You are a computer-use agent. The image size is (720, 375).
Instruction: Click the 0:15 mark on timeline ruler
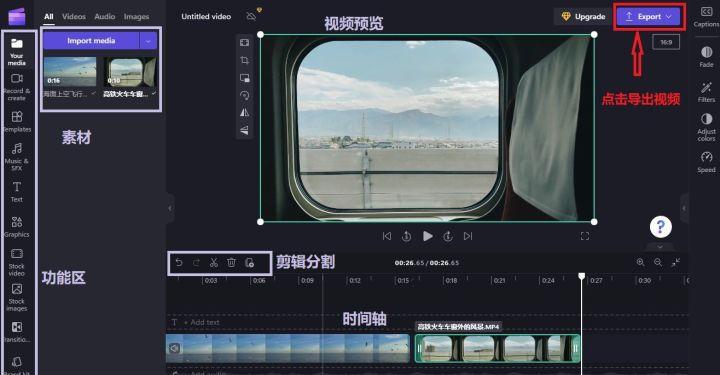[403, 280]
